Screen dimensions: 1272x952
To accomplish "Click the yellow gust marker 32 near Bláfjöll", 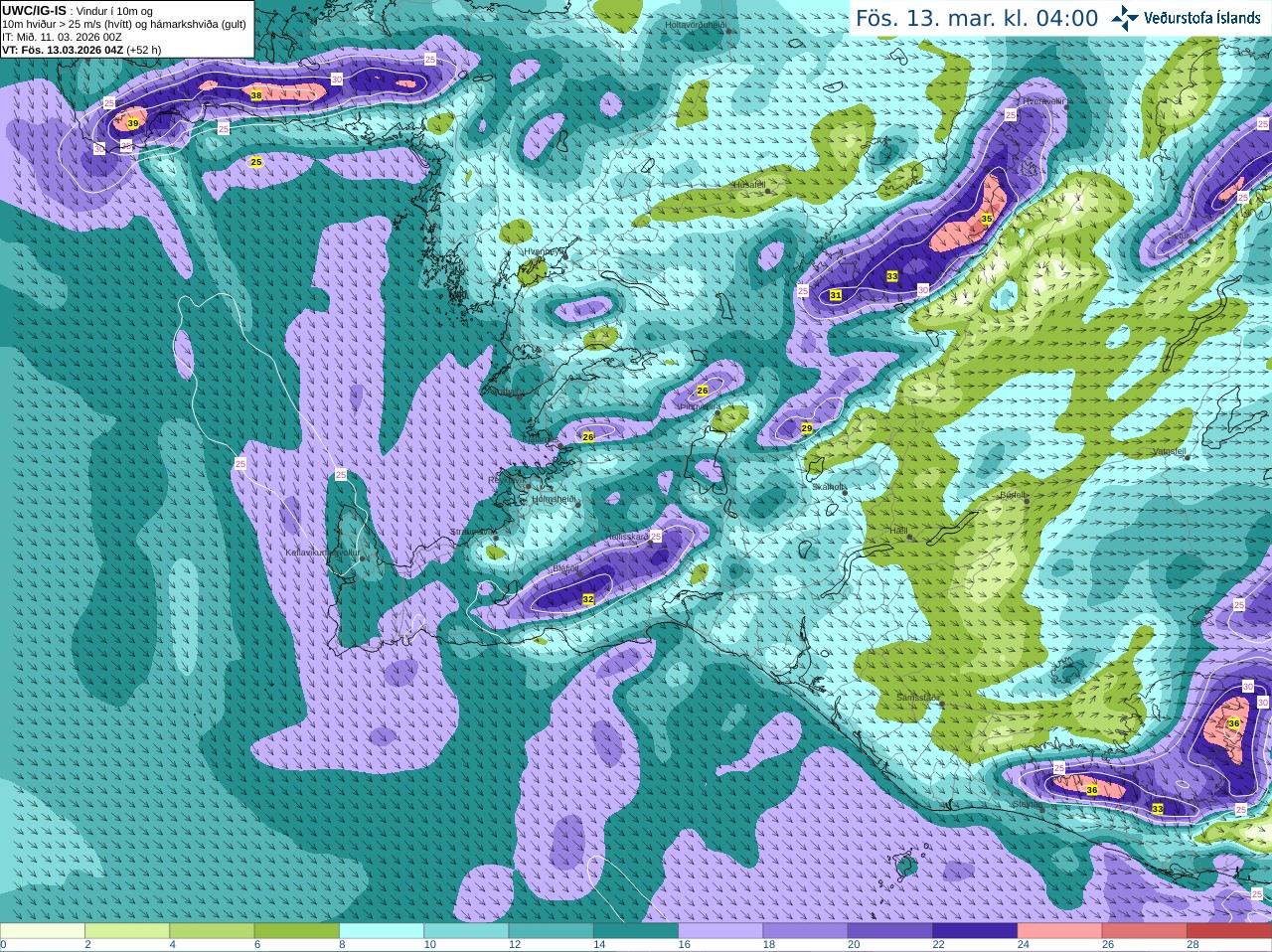I will [588, 599].
